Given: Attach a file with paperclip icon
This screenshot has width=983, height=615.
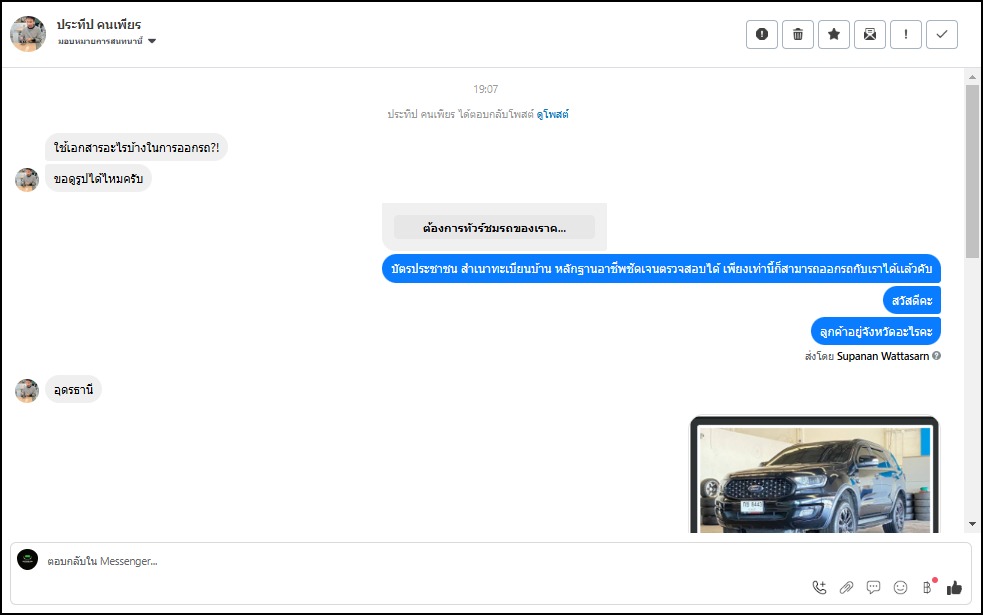Looking at the screenshot, I should (x=846, y=587).
